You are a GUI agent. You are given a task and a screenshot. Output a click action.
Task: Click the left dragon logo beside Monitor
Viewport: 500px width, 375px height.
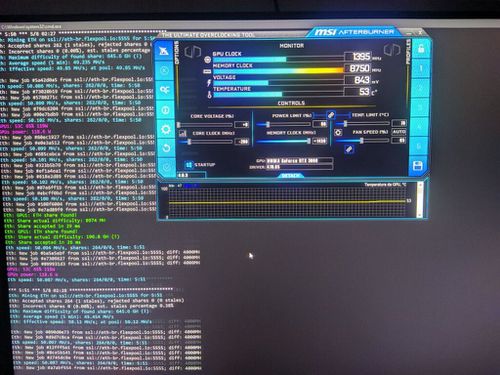193,52
